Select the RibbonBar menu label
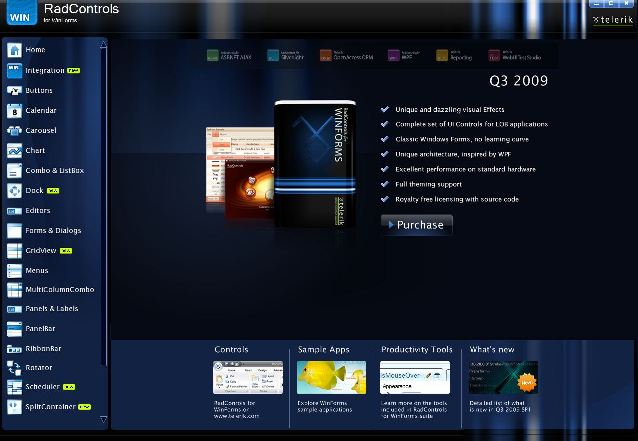The height and width of the screenshot is (441, 638). tap(43, 349)
